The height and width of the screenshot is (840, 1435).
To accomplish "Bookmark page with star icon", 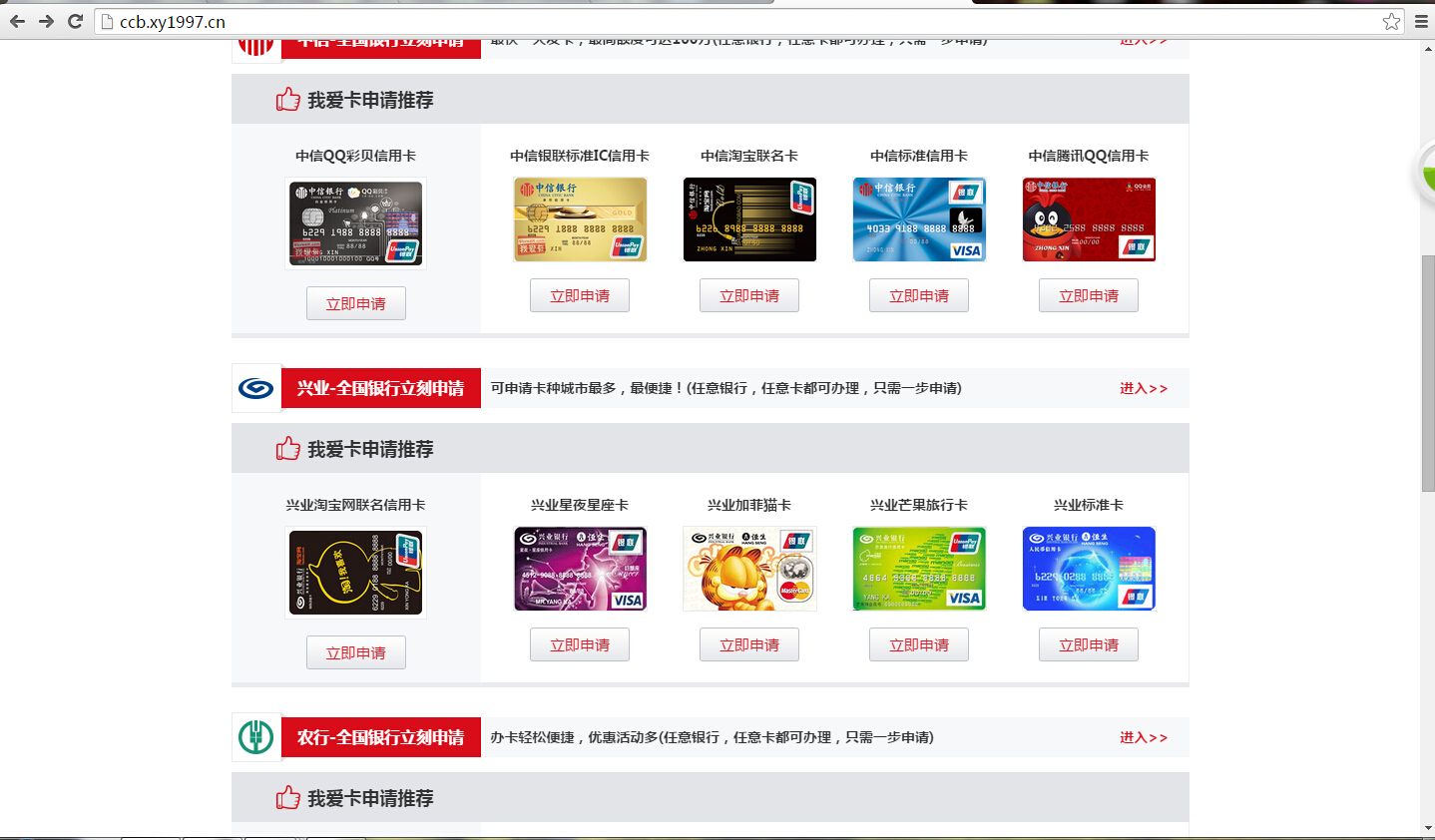I will click(x=1391, y=21).
